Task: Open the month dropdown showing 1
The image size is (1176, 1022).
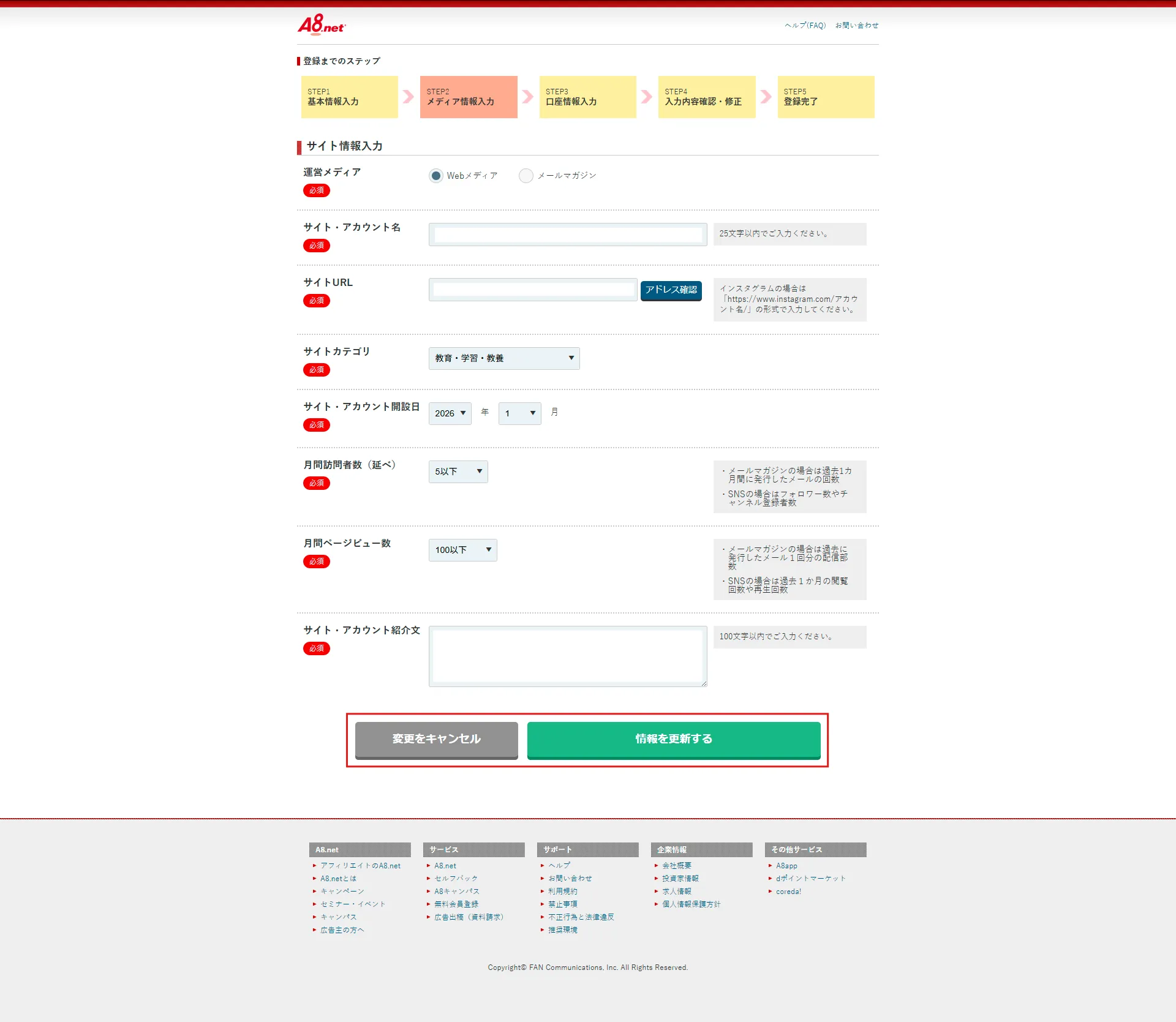Action: click(x=520, y=413)
